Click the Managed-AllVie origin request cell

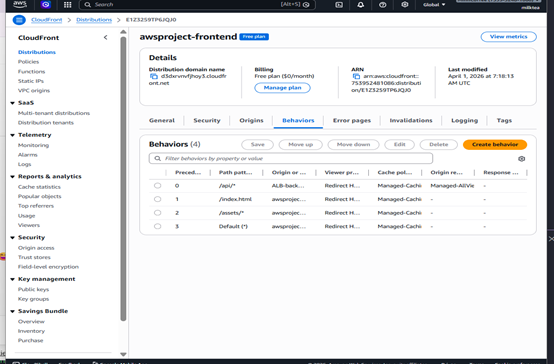452,186
